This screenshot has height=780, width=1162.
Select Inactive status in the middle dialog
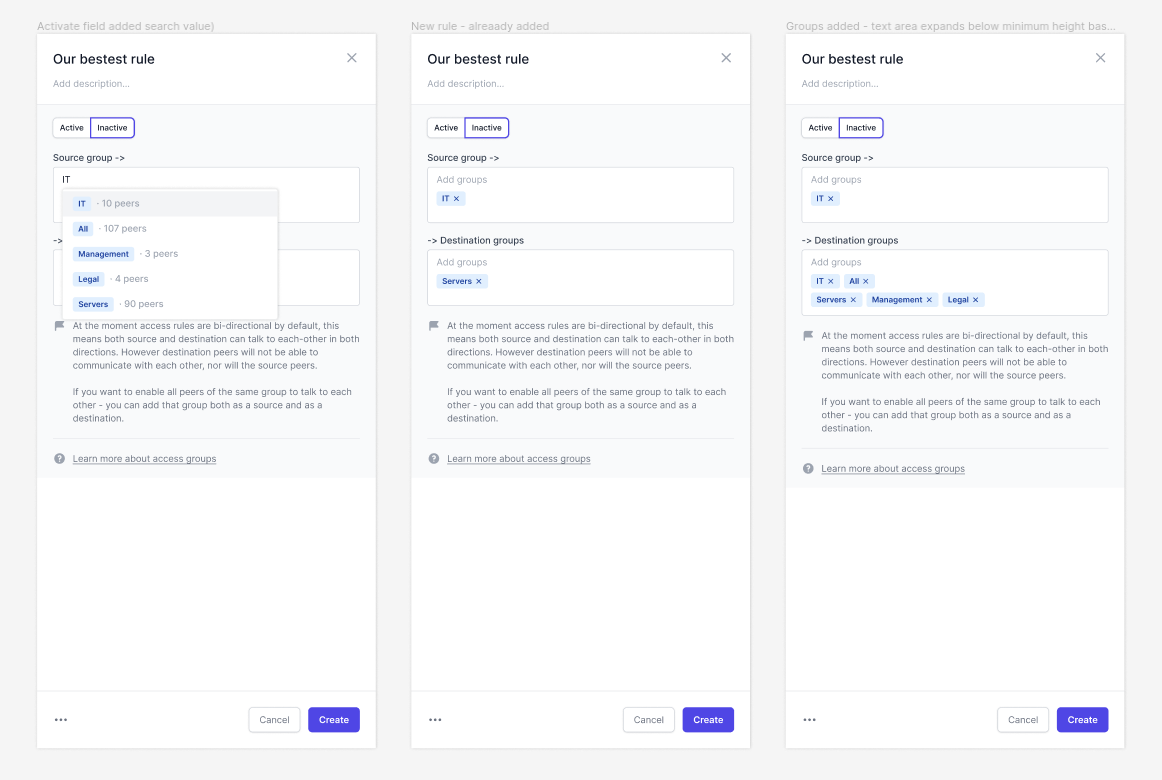[x=487, y=128]
